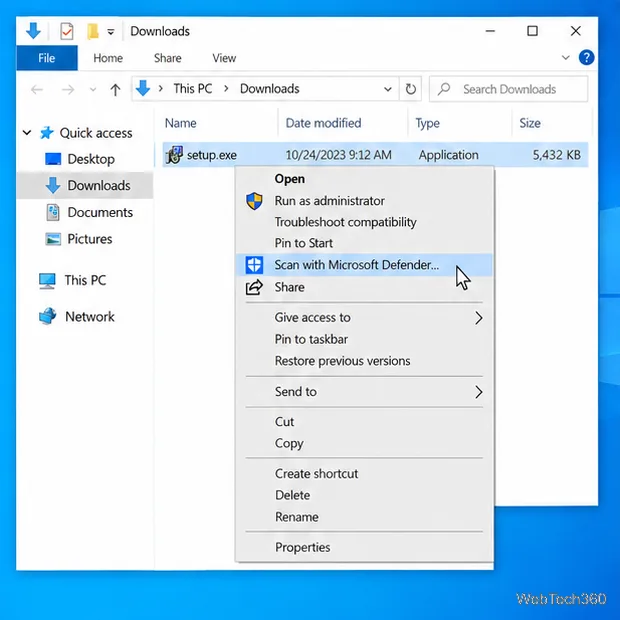The image size is (620, 620).
Task: Click the search magnifier icon
Action: (444, 89)
